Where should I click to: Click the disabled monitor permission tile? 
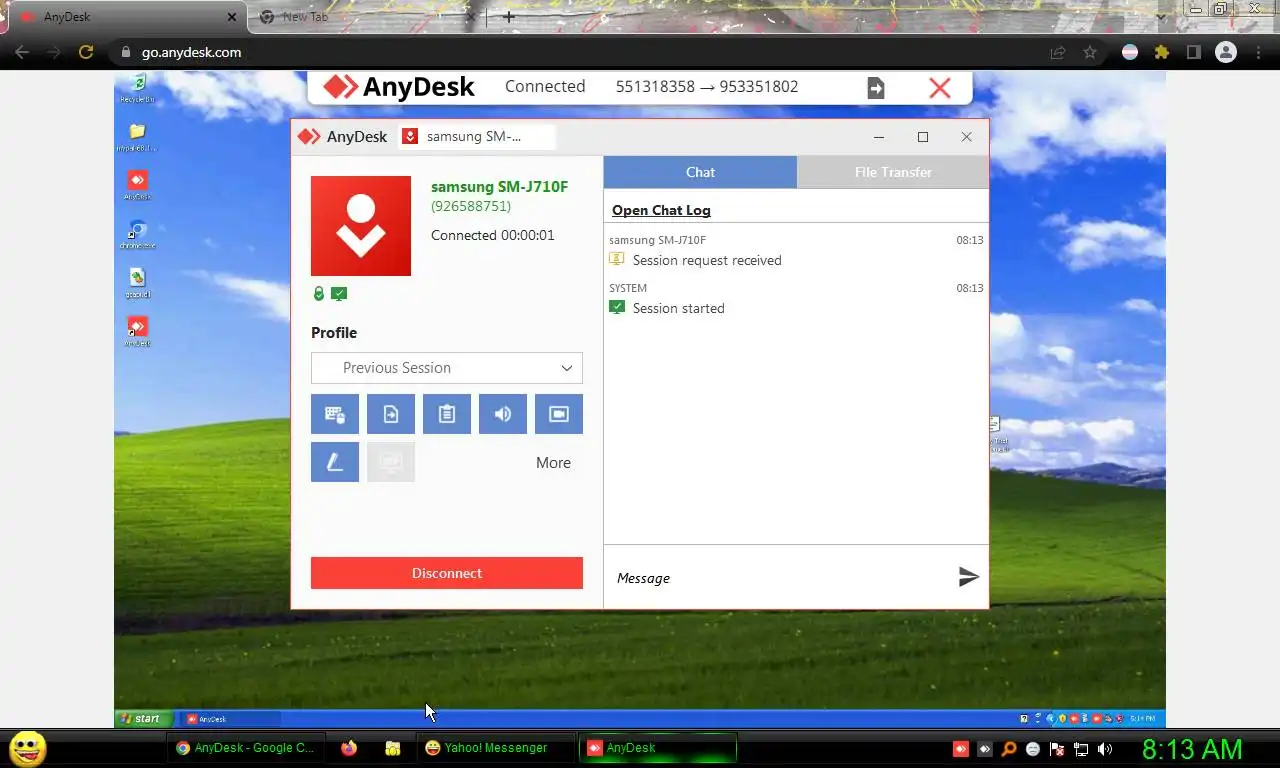(x=391, y=462)
